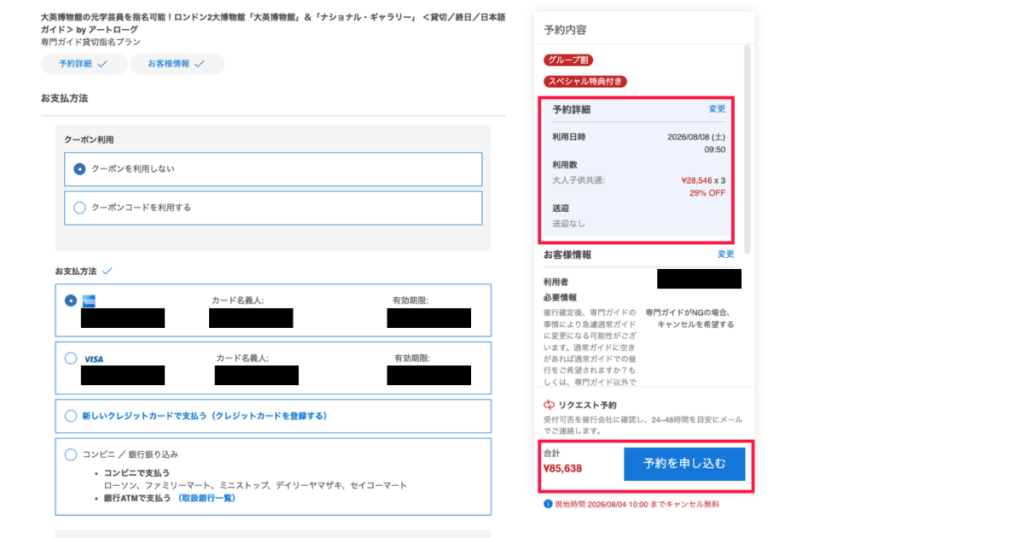Click the 09:50 time text
This screenshot has height=538, width=1024.
pos(714,150)
